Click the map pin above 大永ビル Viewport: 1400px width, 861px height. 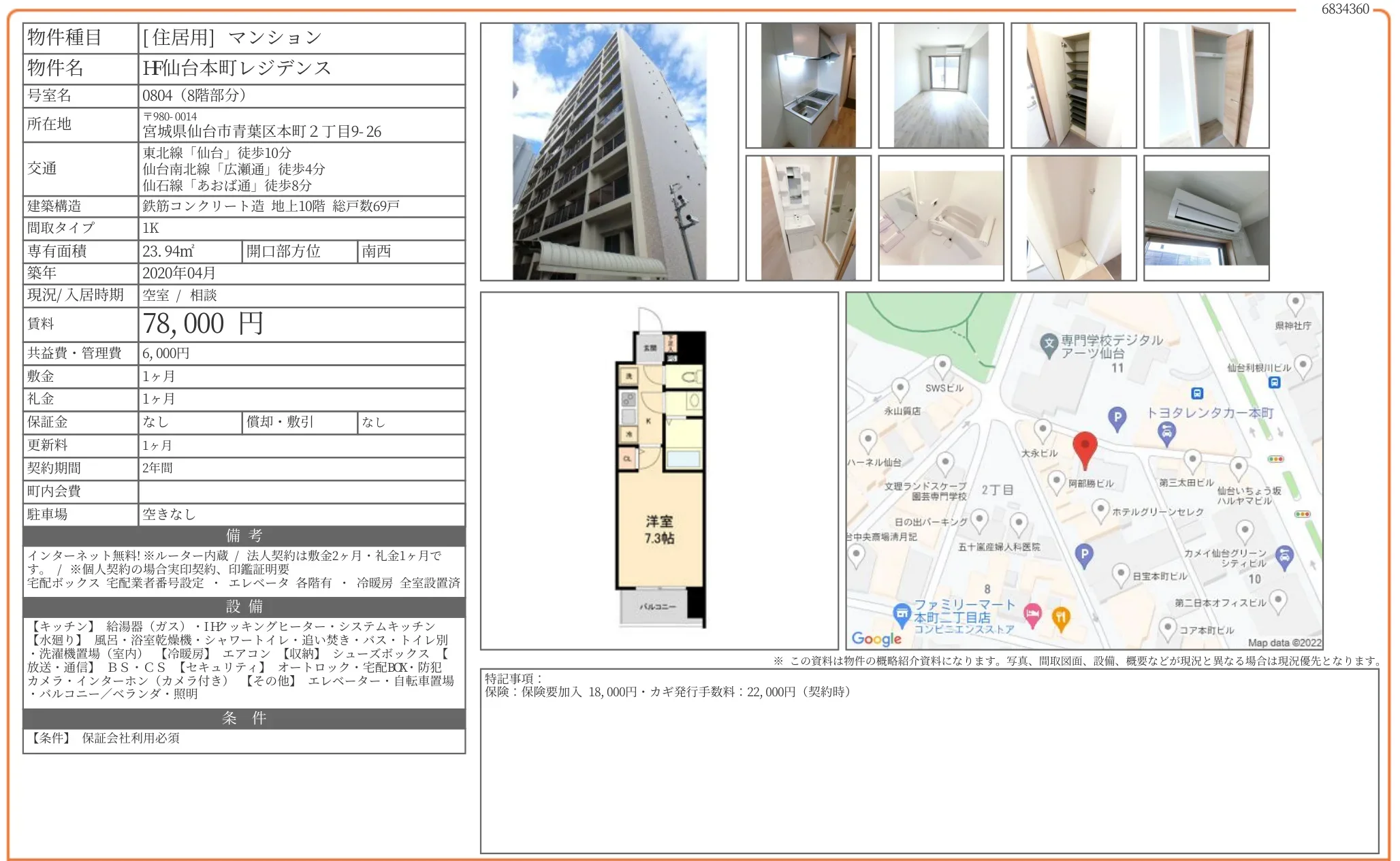1043,432
